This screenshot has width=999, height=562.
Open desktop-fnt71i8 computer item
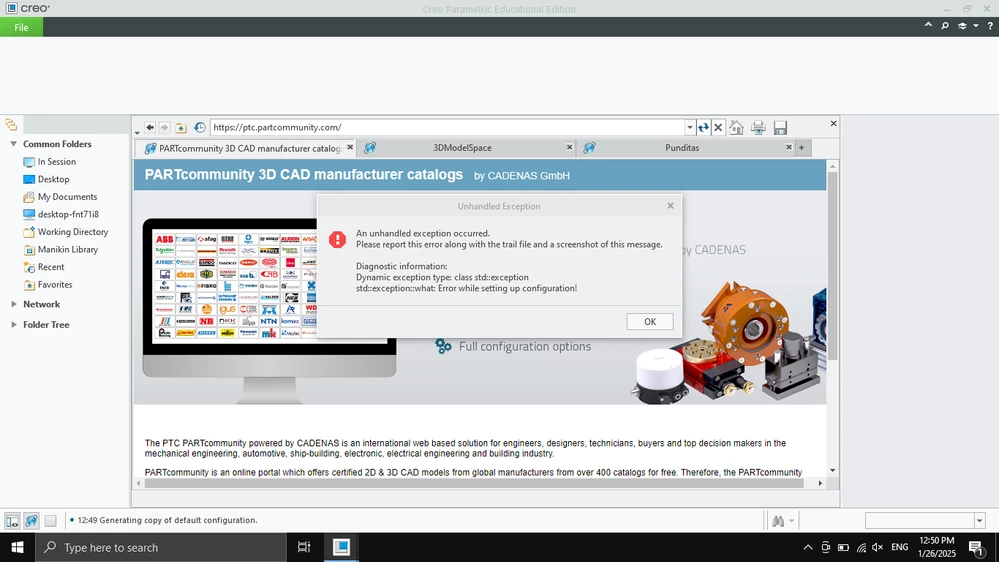[x=61, y=215]
